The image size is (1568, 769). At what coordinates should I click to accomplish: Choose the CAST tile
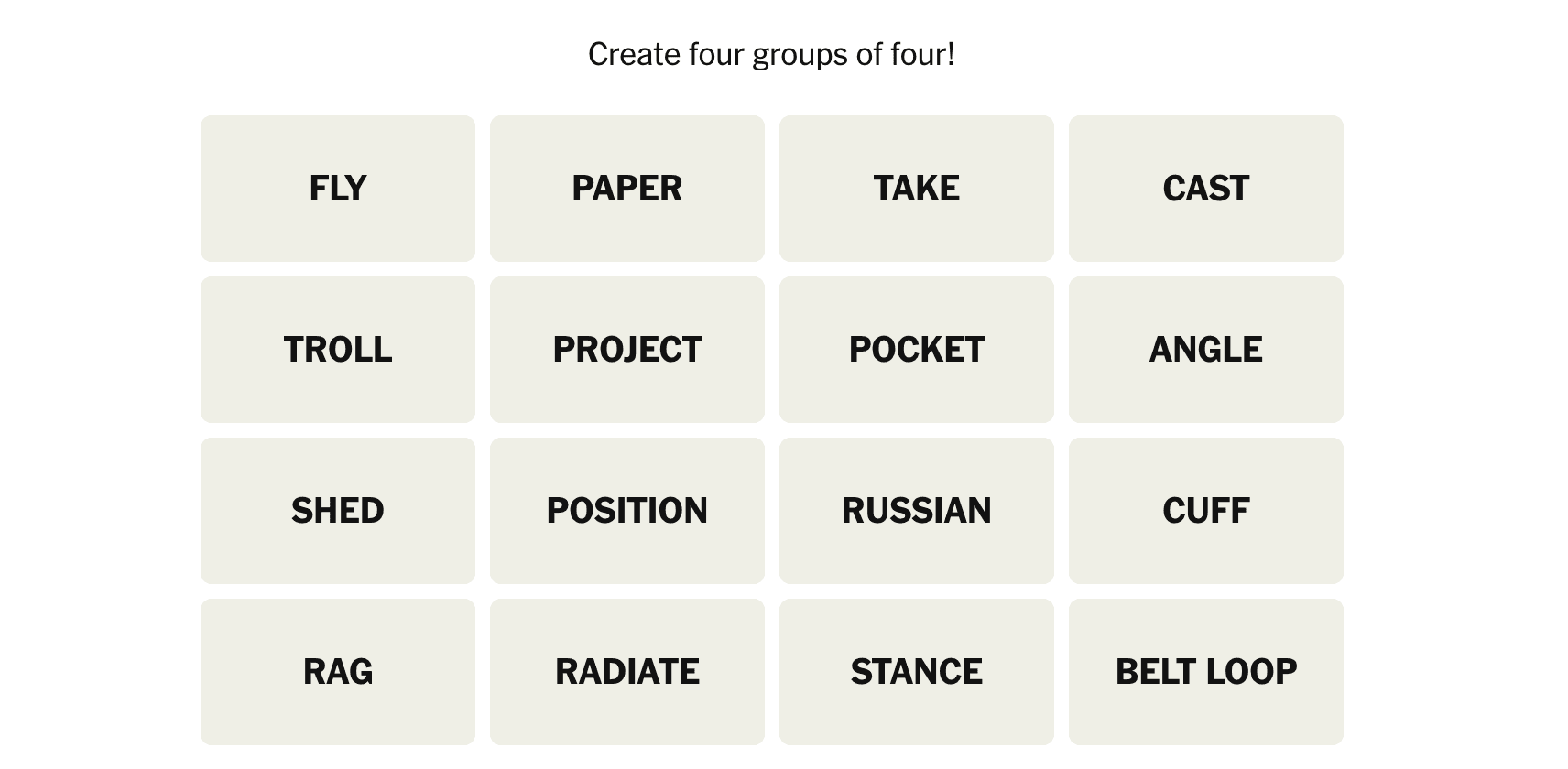1206,189
